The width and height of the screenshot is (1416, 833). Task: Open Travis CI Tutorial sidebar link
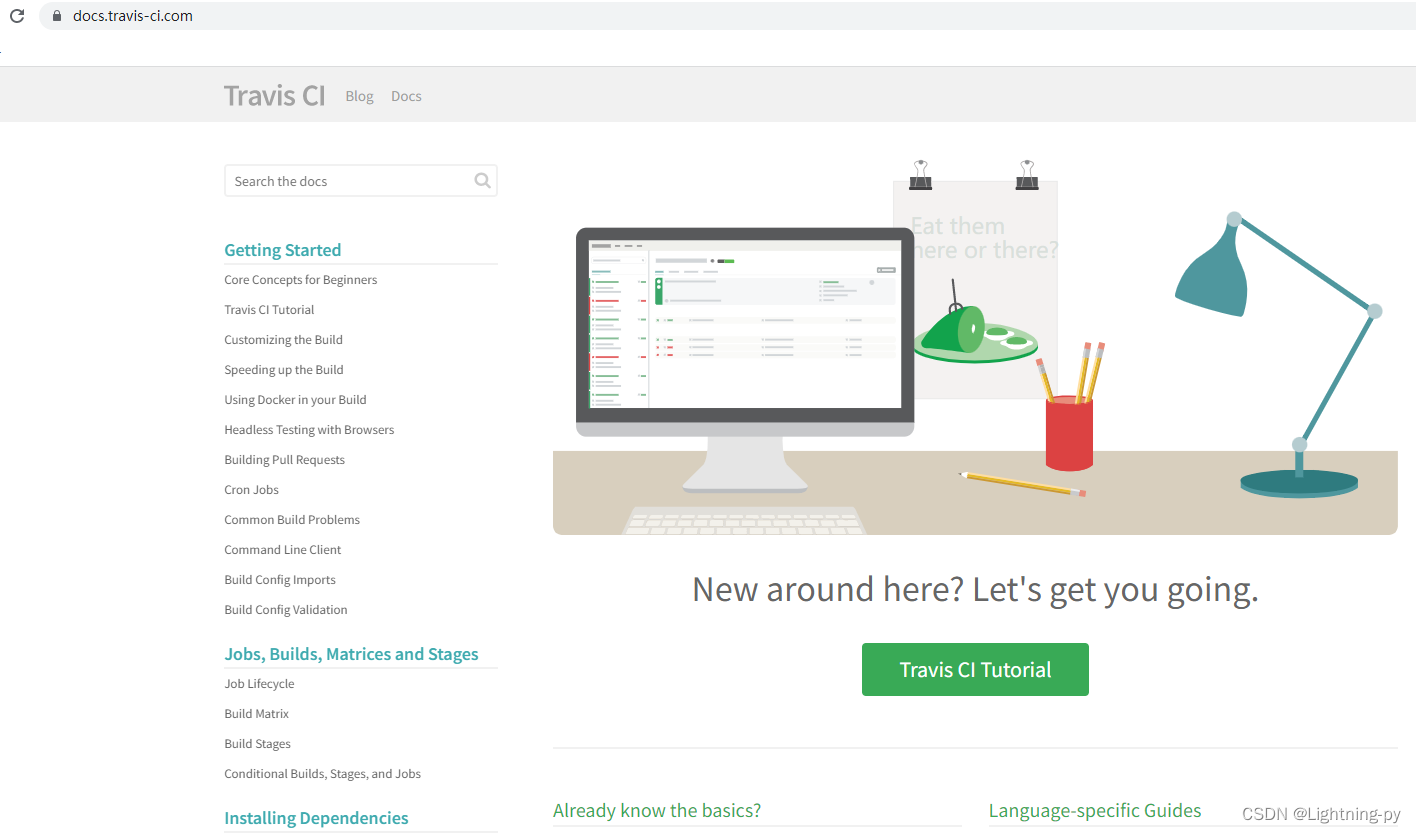click(269, 310)
